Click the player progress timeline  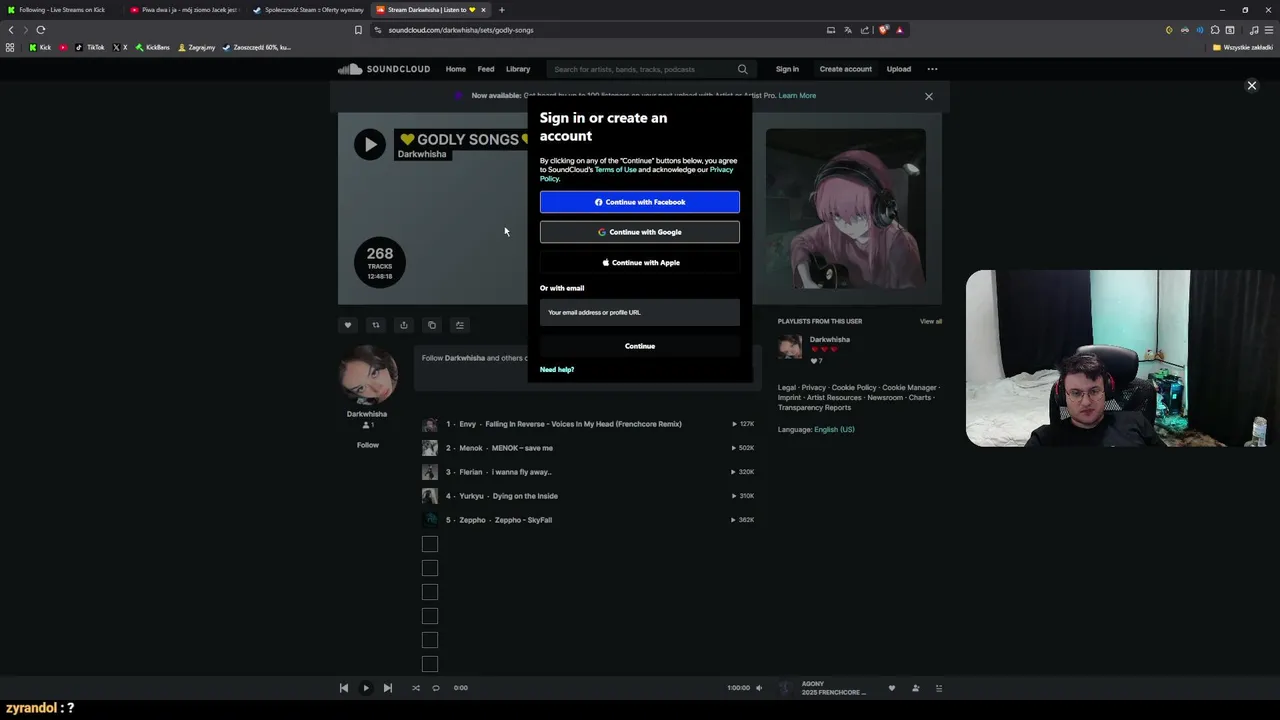click(x=598, y=688)
